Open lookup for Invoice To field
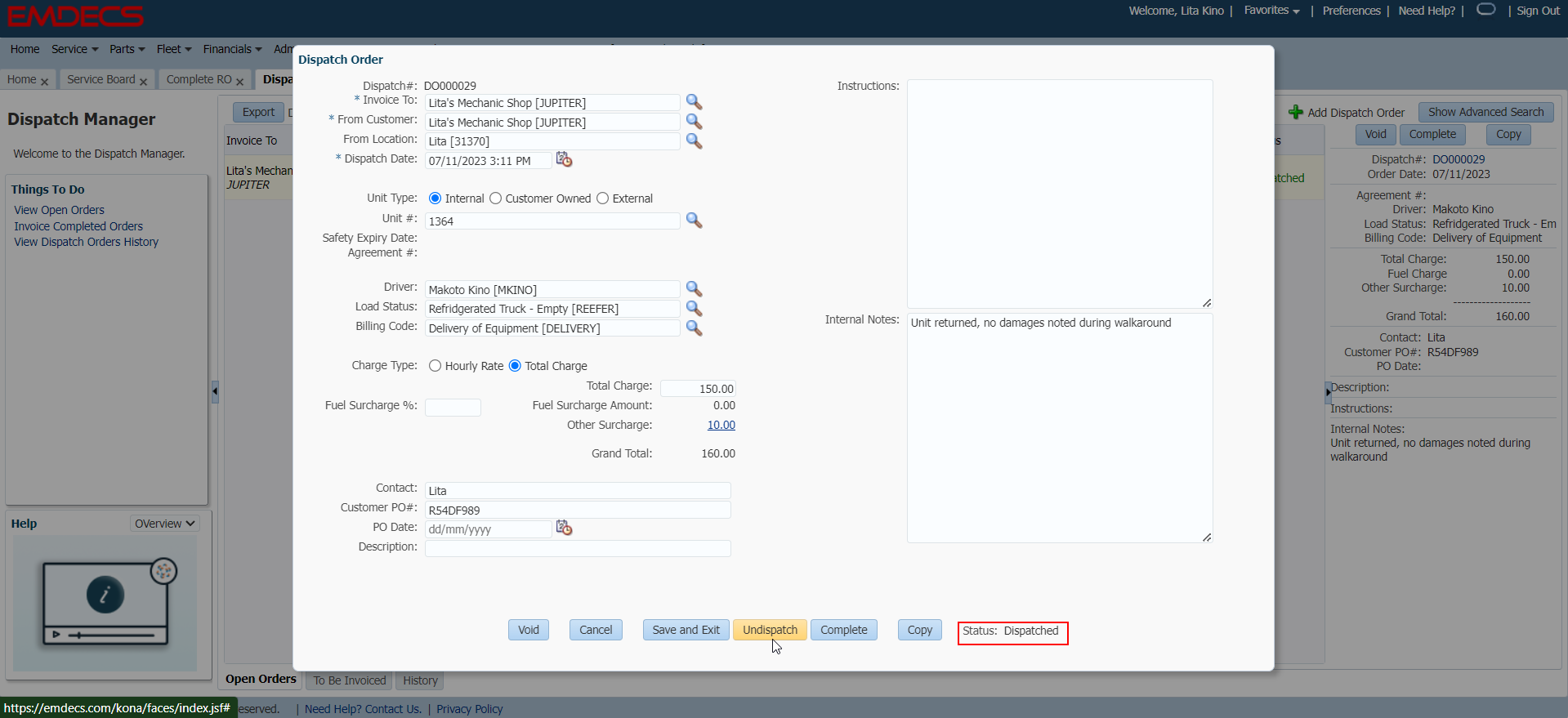The image size is (1568, 718). [694, 102]
